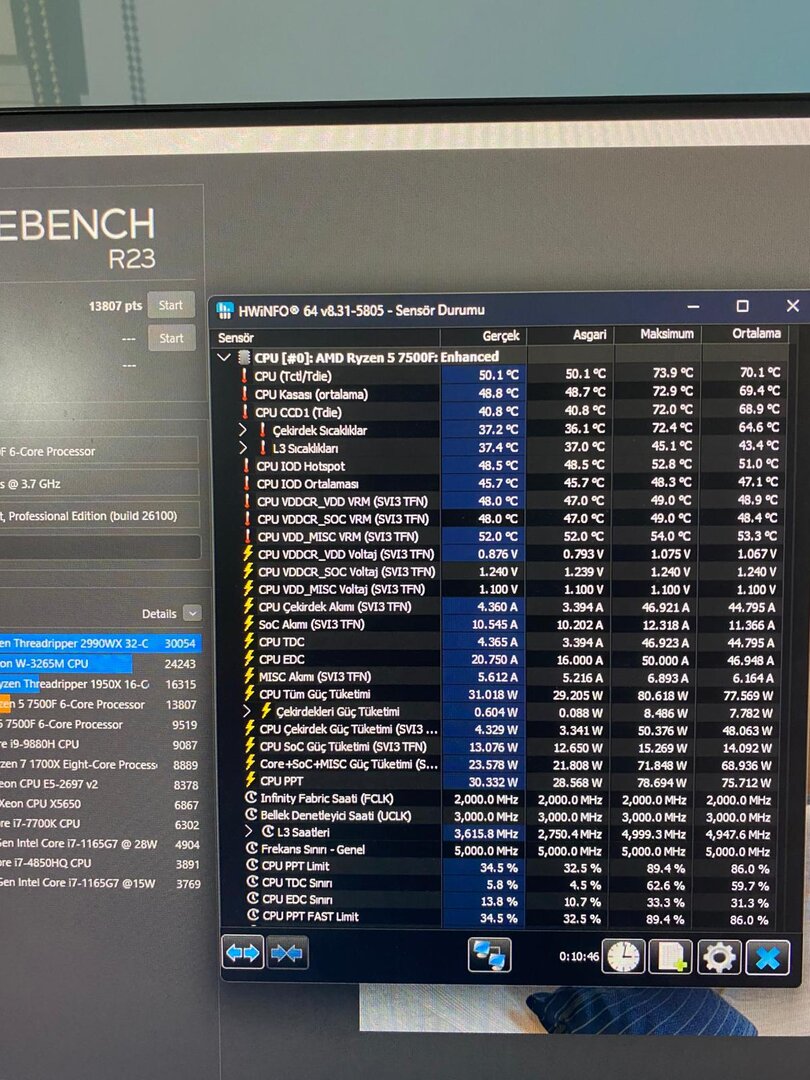Click lightning icon of CPU EDC row
Image resolution: width=810 pixels, height=1080 pixels.
coord(249,658)
